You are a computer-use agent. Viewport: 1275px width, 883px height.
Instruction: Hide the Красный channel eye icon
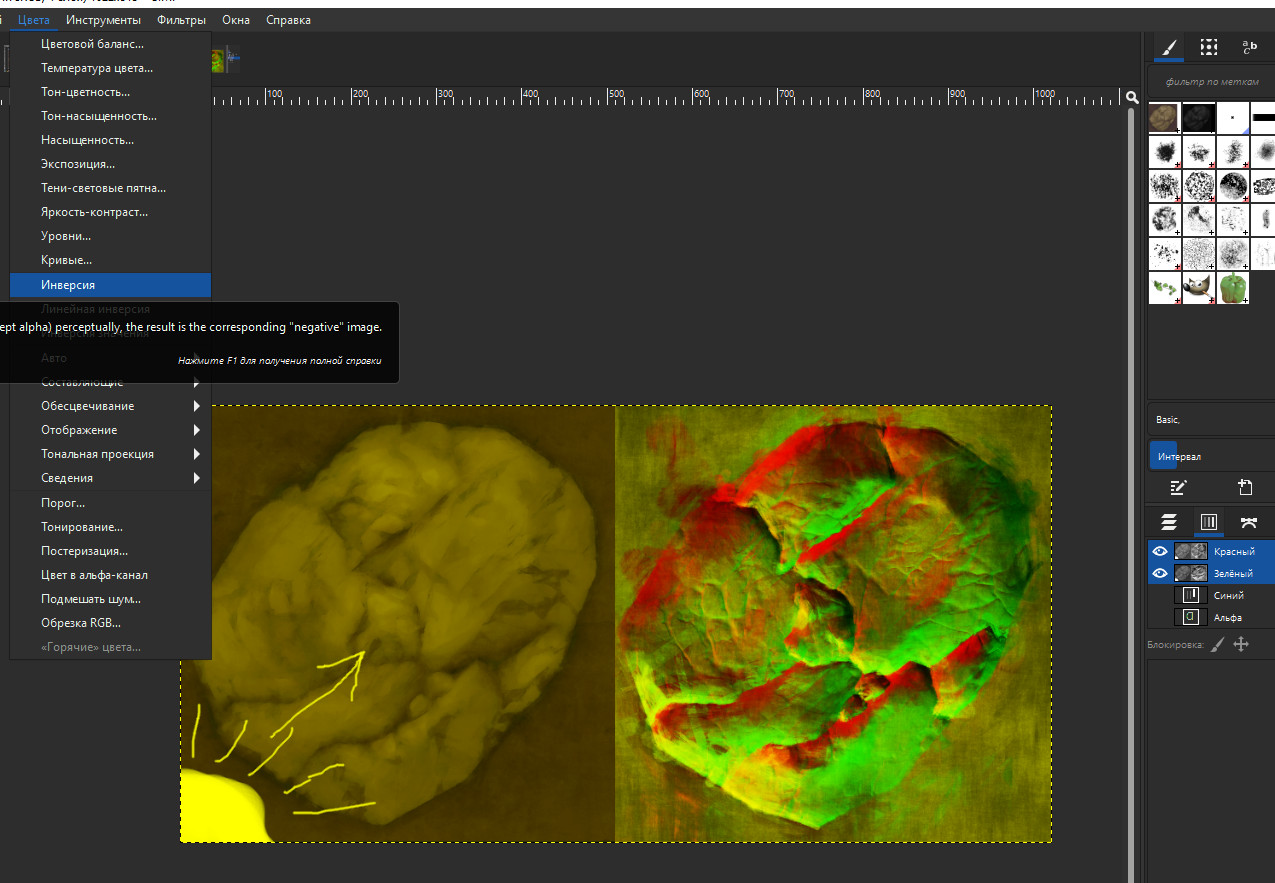pos(1160,551)
